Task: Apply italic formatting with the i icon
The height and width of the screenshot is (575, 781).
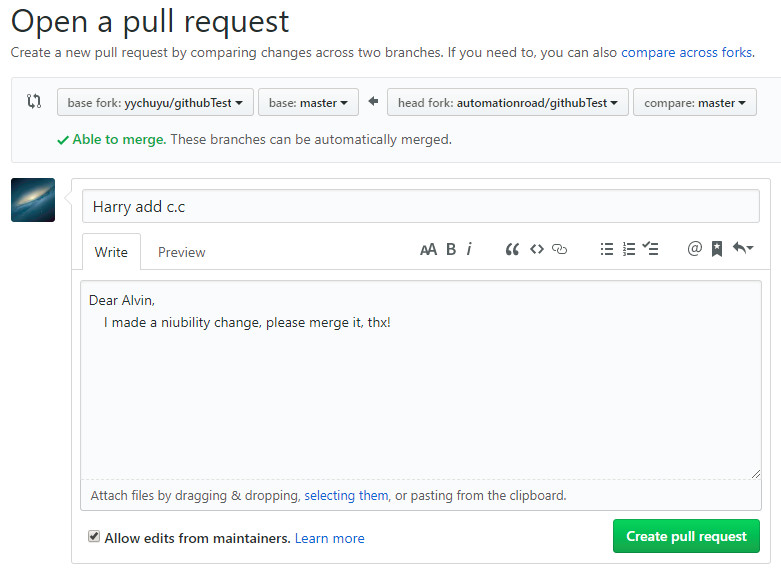Action: [469, 250]
